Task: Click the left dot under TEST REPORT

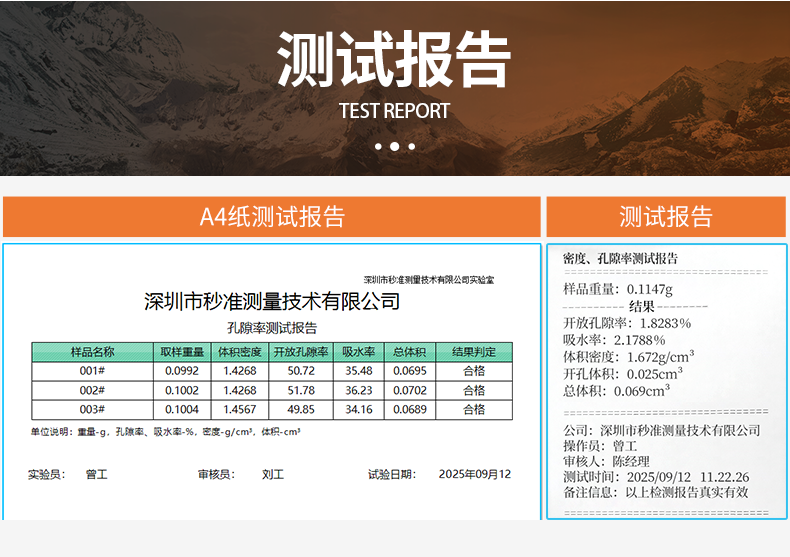Action: coord(379,146)
